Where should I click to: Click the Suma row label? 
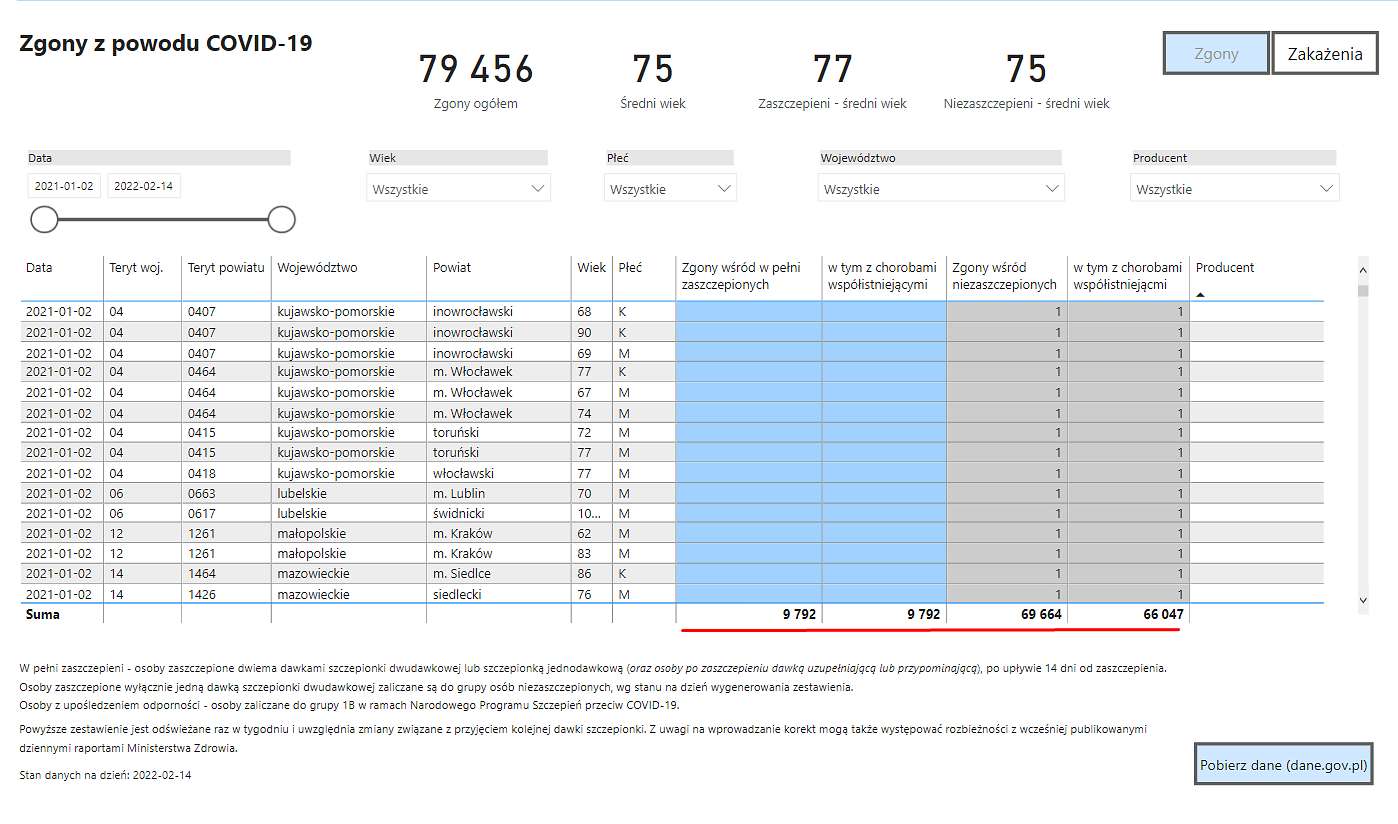click(x=43, y=614)
